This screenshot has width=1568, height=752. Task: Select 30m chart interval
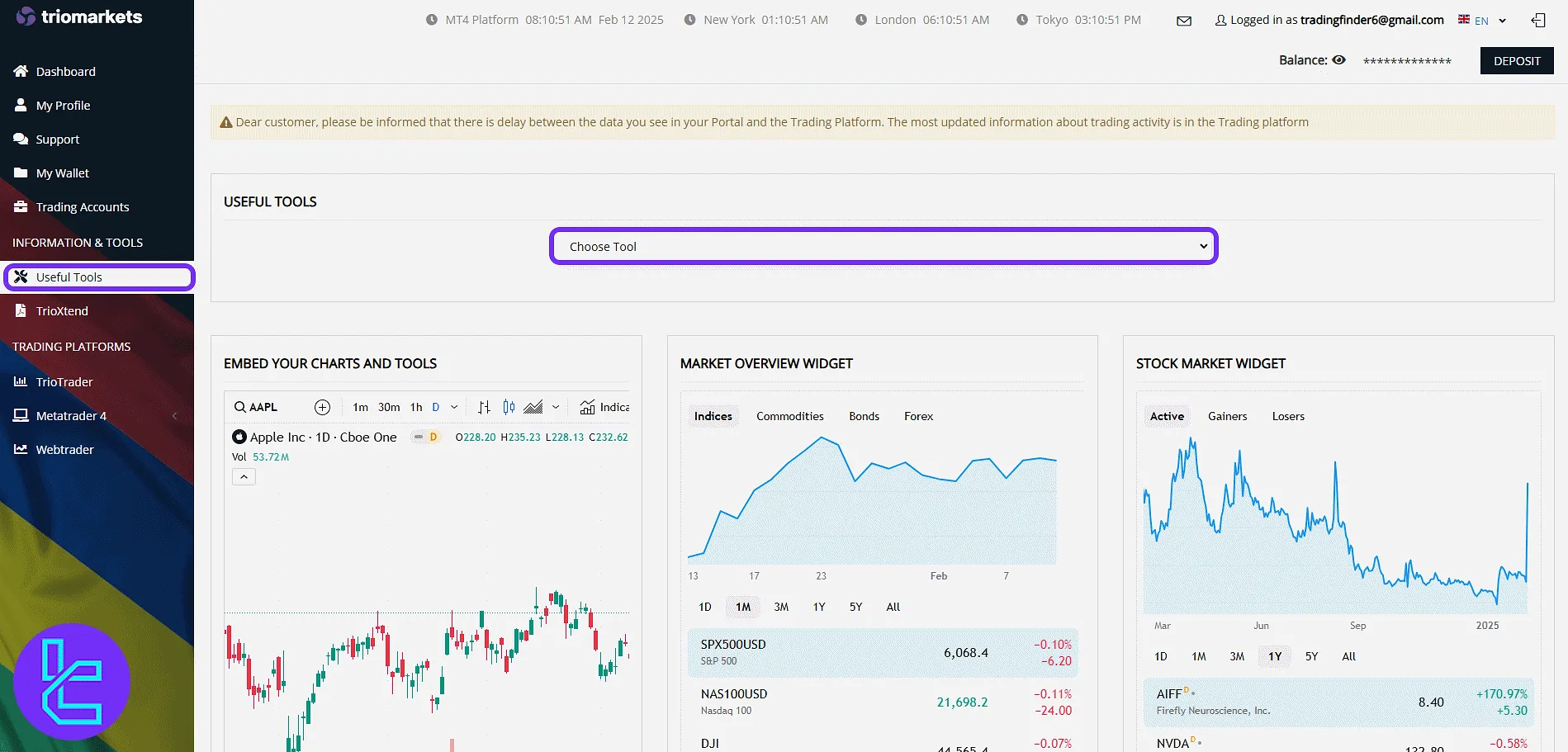389,407
